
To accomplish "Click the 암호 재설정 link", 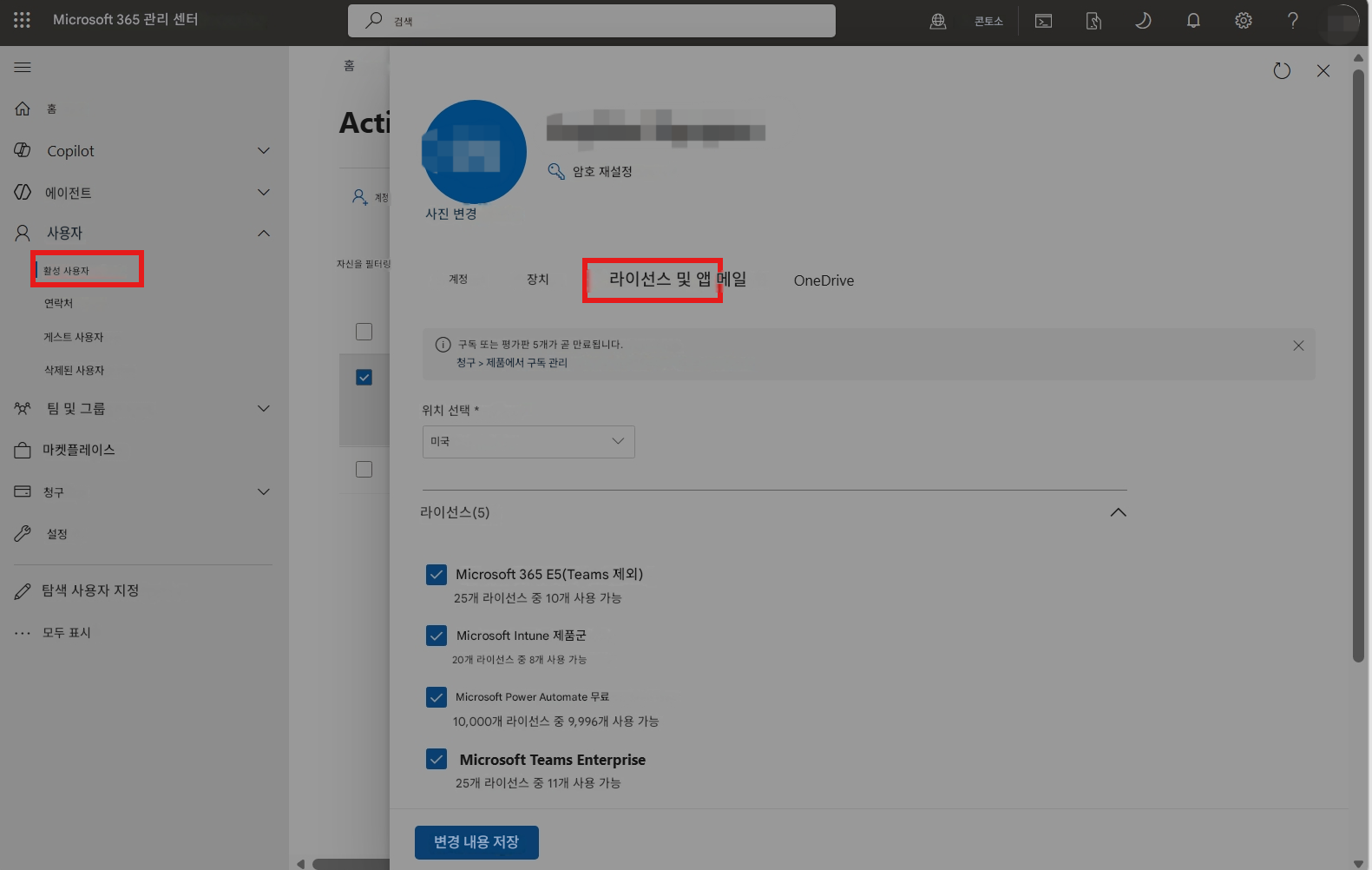I will [x=602, y=172].
